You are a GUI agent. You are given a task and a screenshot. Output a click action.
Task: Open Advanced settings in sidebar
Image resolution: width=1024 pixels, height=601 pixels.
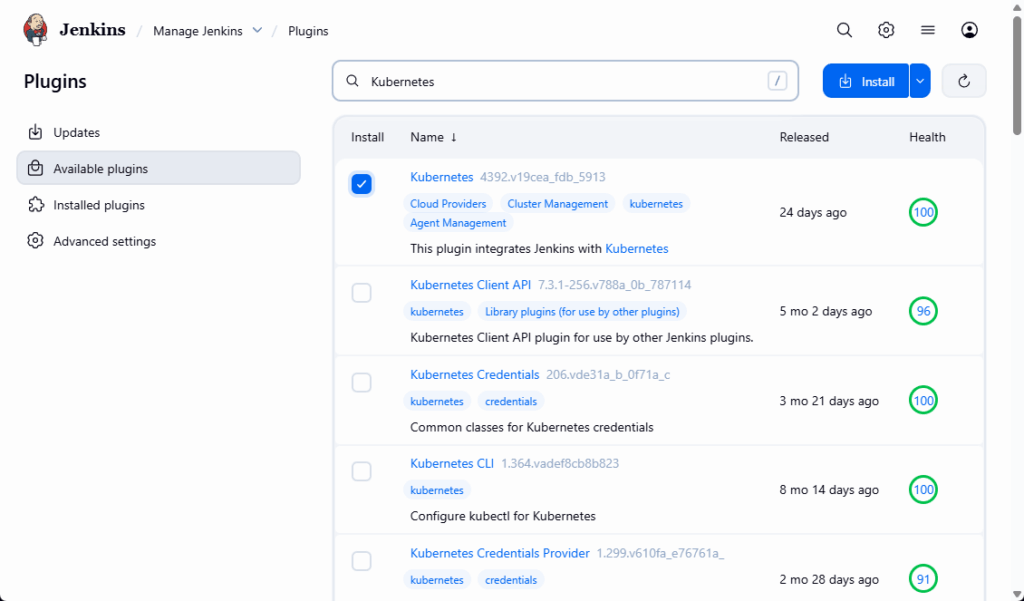point(104,241)
